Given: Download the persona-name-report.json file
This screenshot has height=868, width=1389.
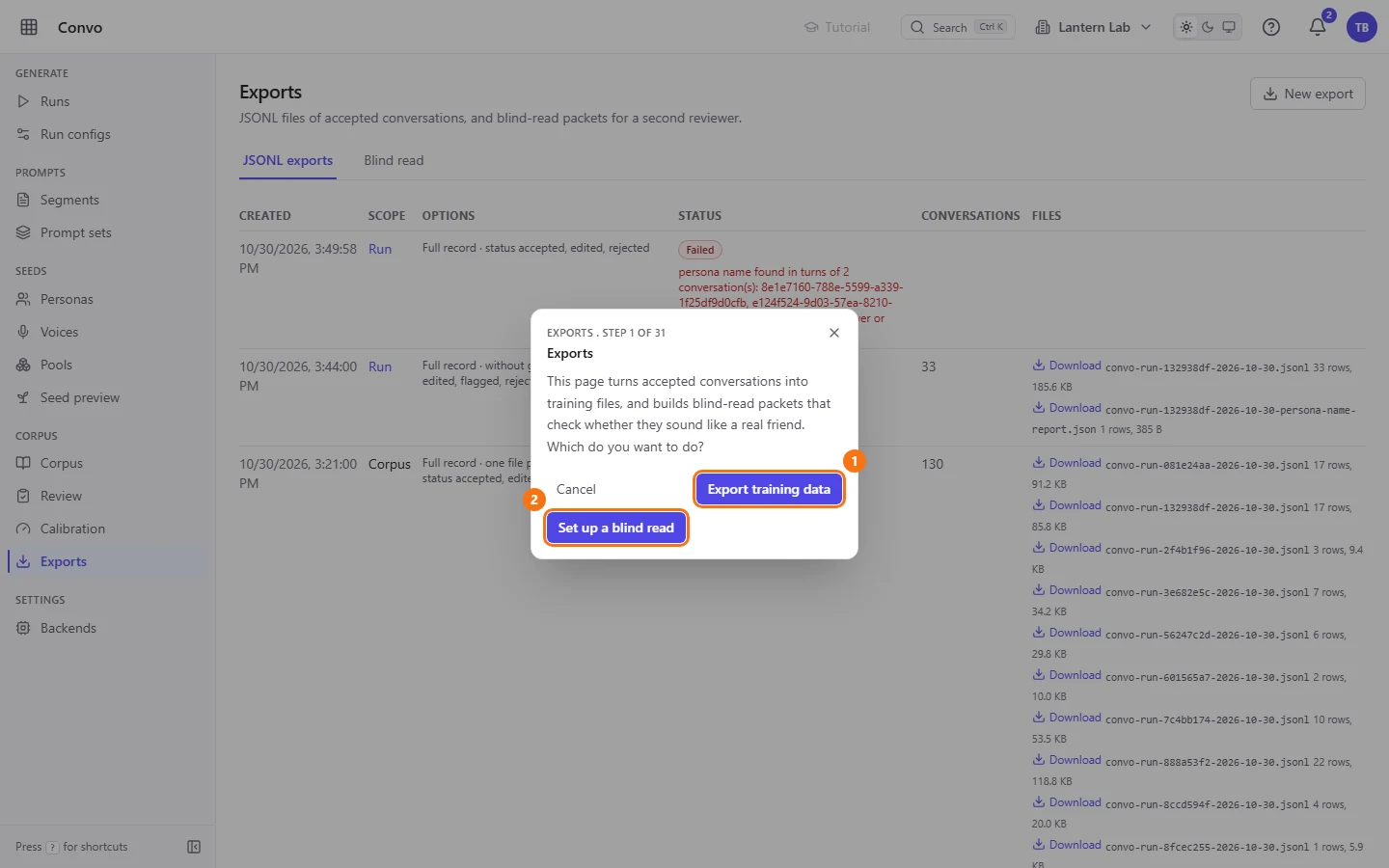Looking at the screenshot, I should coord(1067,408).
